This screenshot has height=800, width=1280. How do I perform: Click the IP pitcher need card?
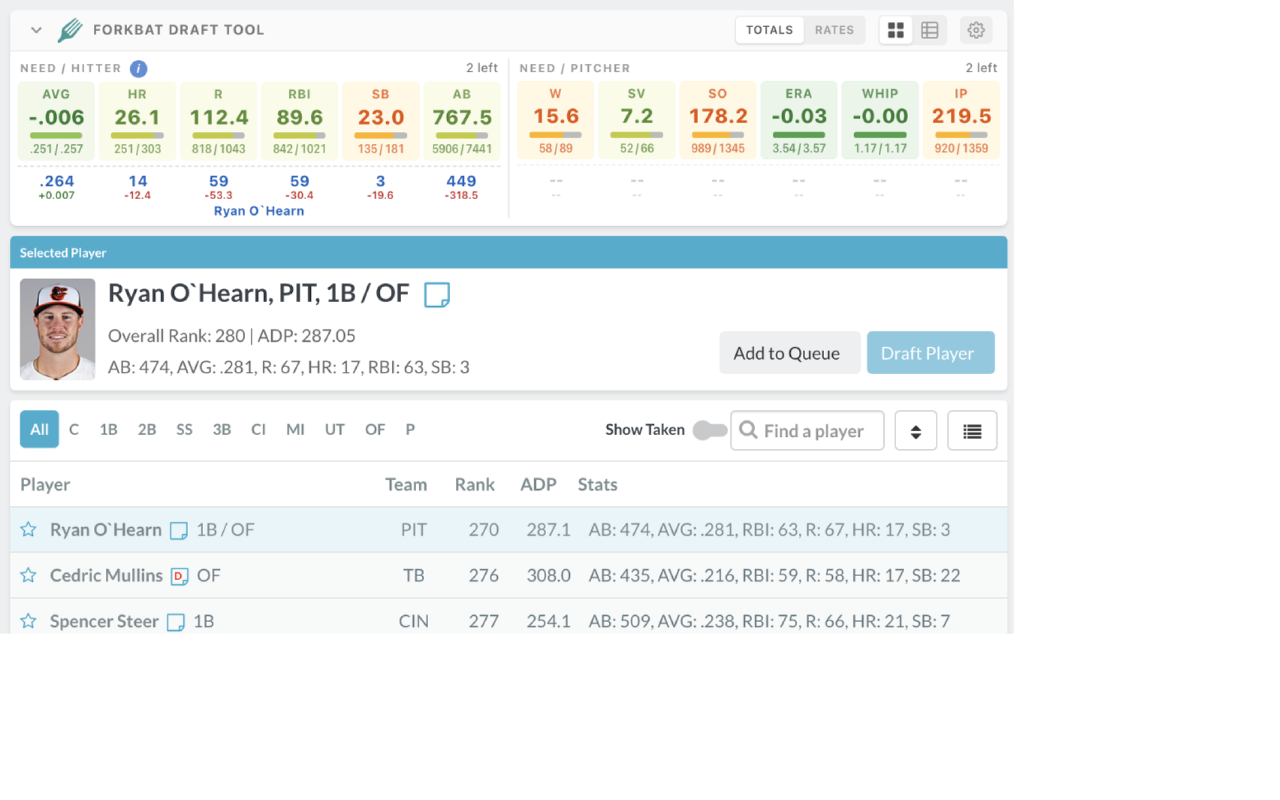(961, 121)
